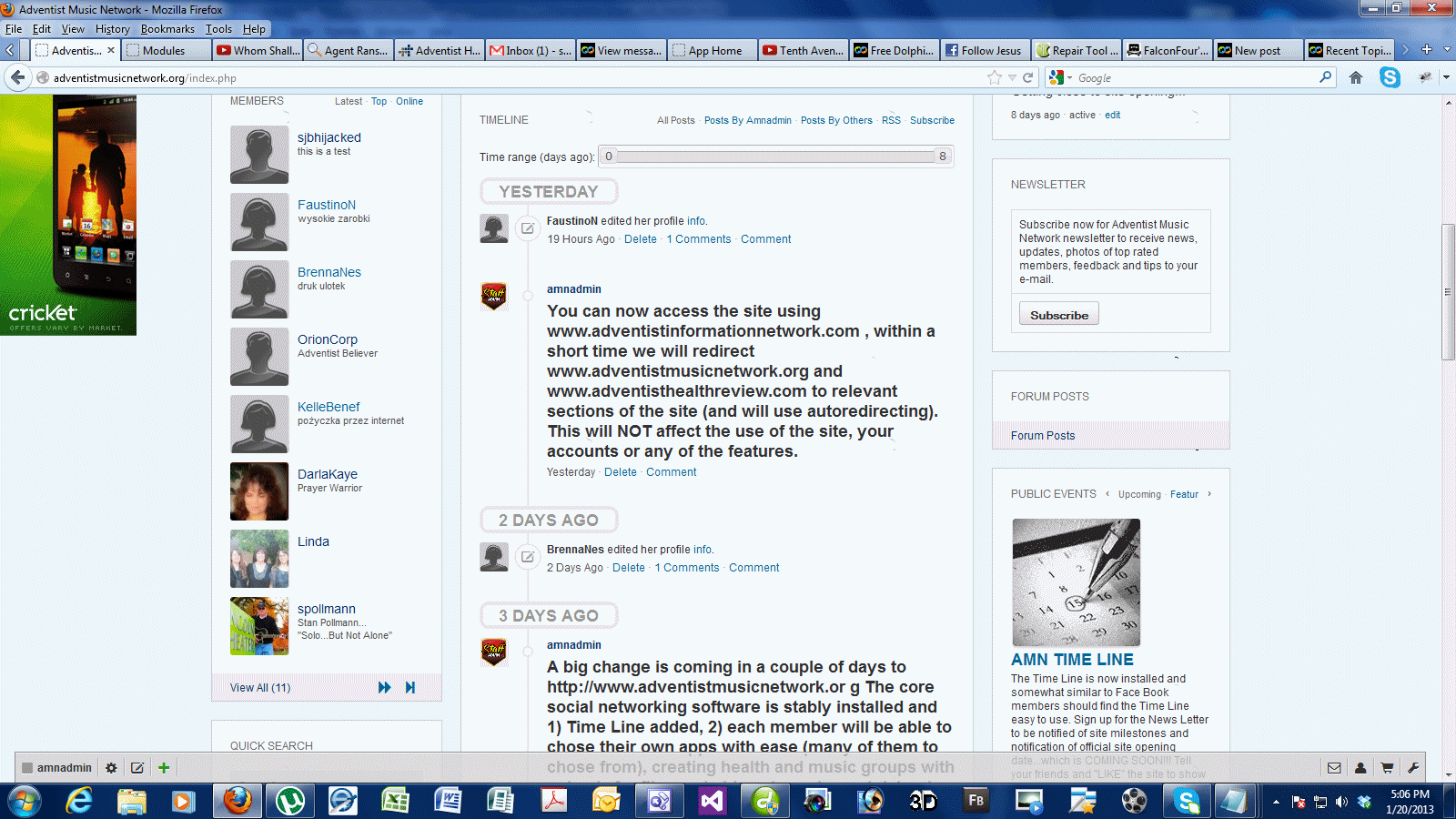Open DarlaKaye's profile photo thumbnail
Screen dimensions: 1456x819
(259, 491)
